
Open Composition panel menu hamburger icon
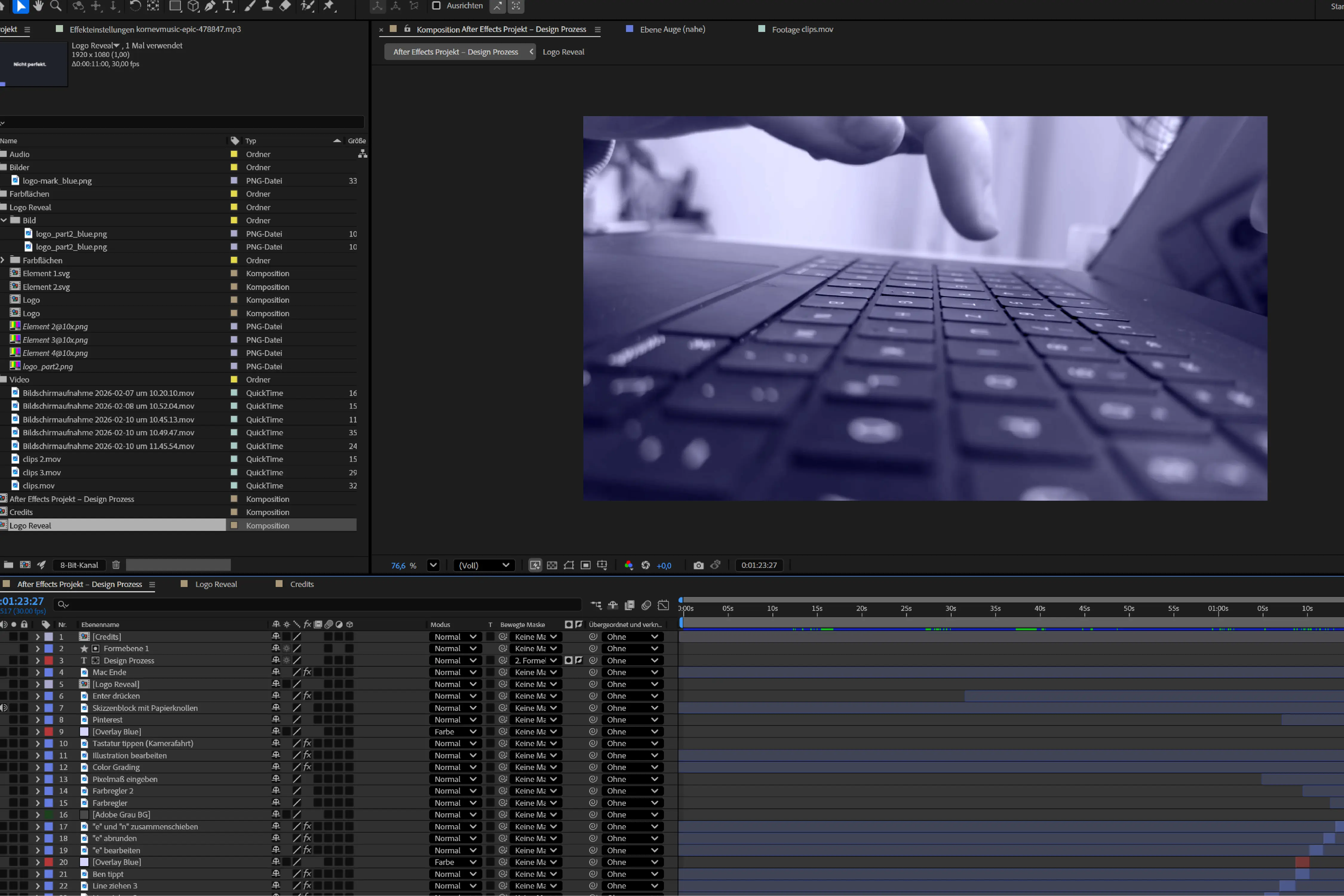click(x=597, y=30)
